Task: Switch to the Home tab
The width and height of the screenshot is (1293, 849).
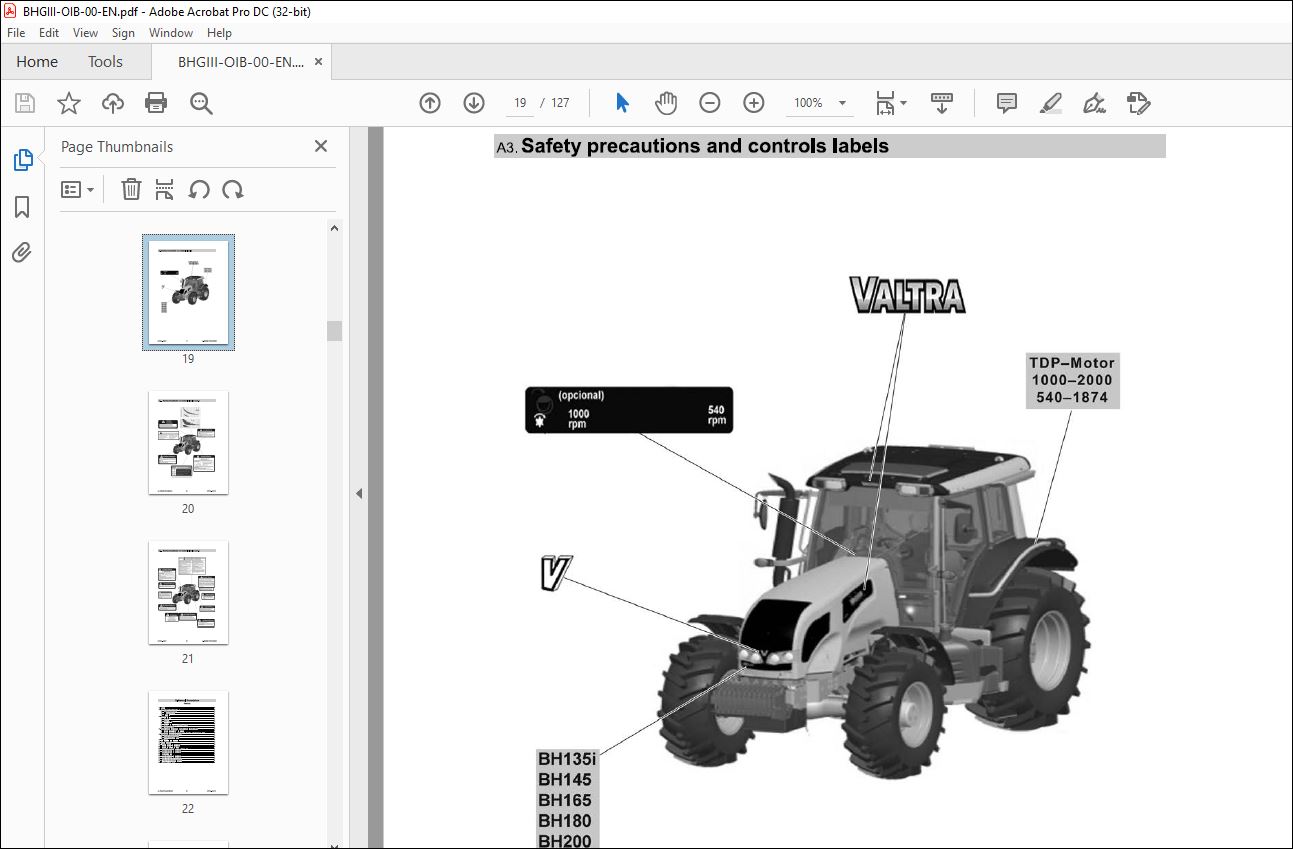Action: (37, 61)
